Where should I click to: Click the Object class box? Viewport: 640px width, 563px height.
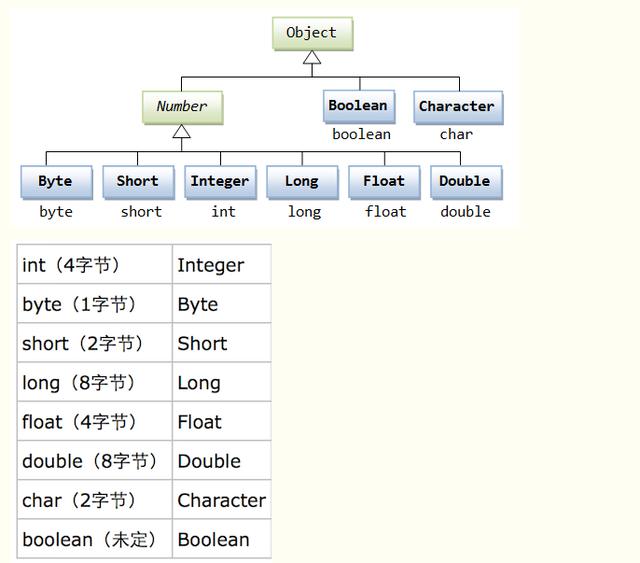312,33
